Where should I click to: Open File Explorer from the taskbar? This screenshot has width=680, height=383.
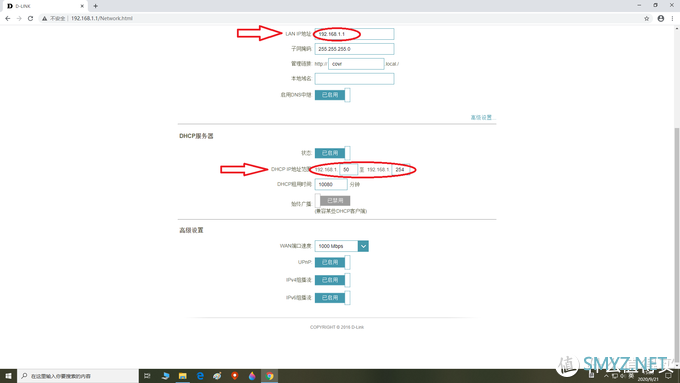pos(183,376)
